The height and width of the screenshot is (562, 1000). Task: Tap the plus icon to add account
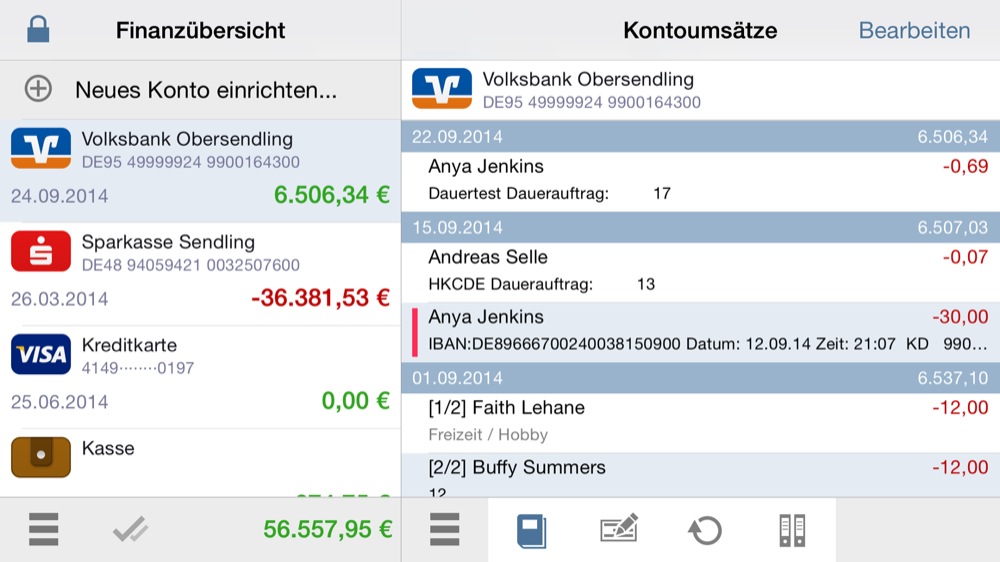tap(38, 89)
